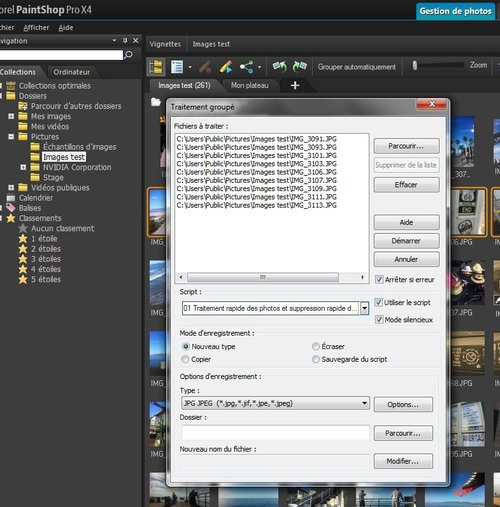This screenshot has height=507, width=500.
Task: Select Nouveau type save mode
Action: tap(186, 347)
